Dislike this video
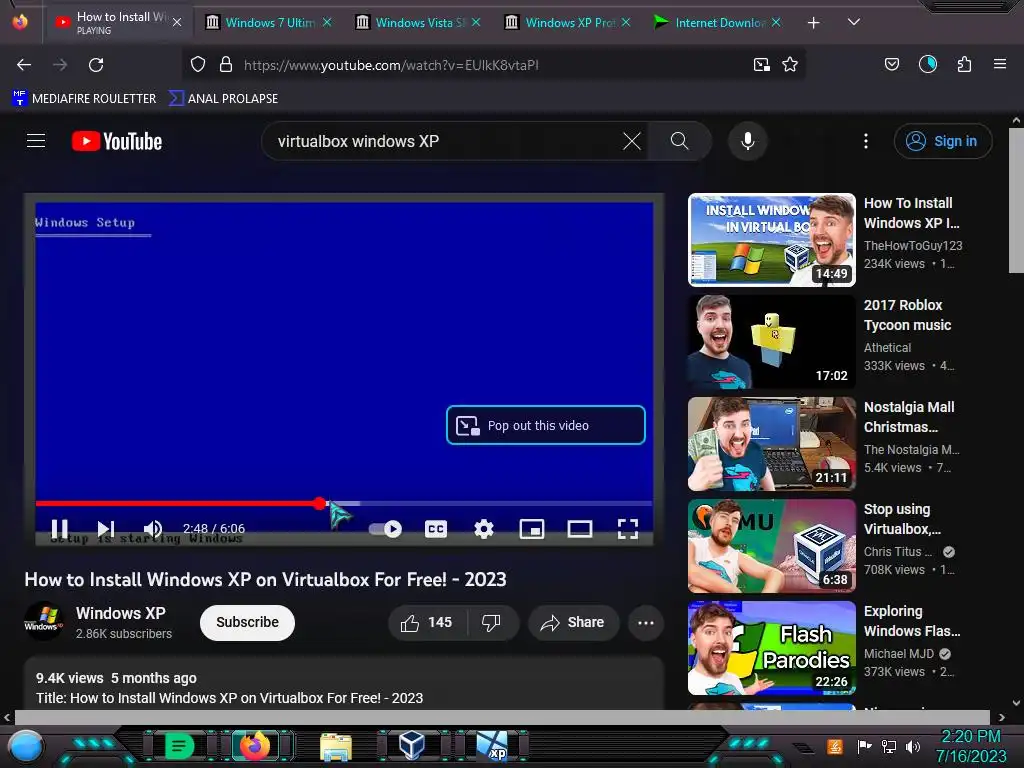1024x768 pixels. (491, 622)
